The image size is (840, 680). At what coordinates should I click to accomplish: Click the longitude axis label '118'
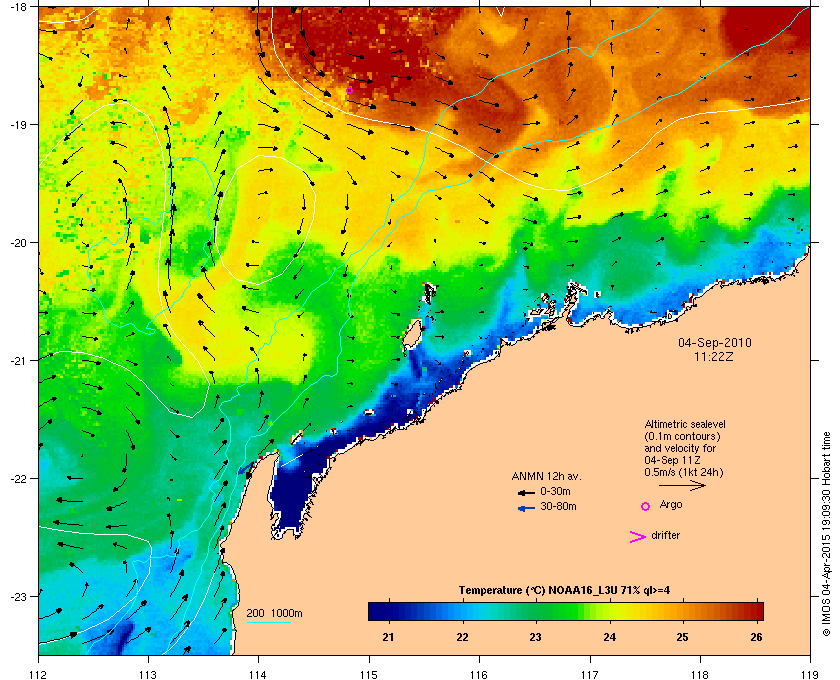[x=700, y=675]
